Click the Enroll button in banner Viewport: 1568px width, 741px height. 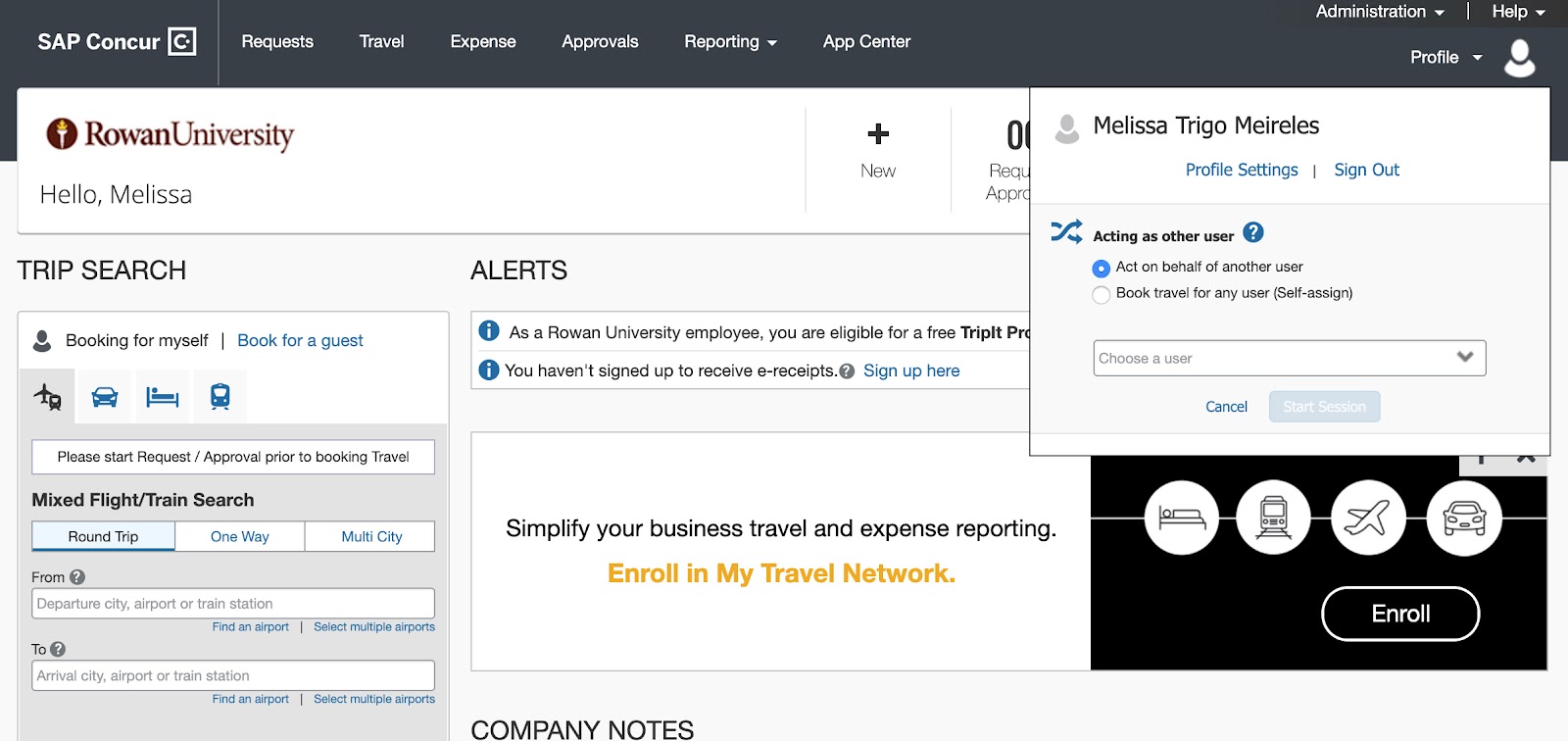(x=1400, y=614)
